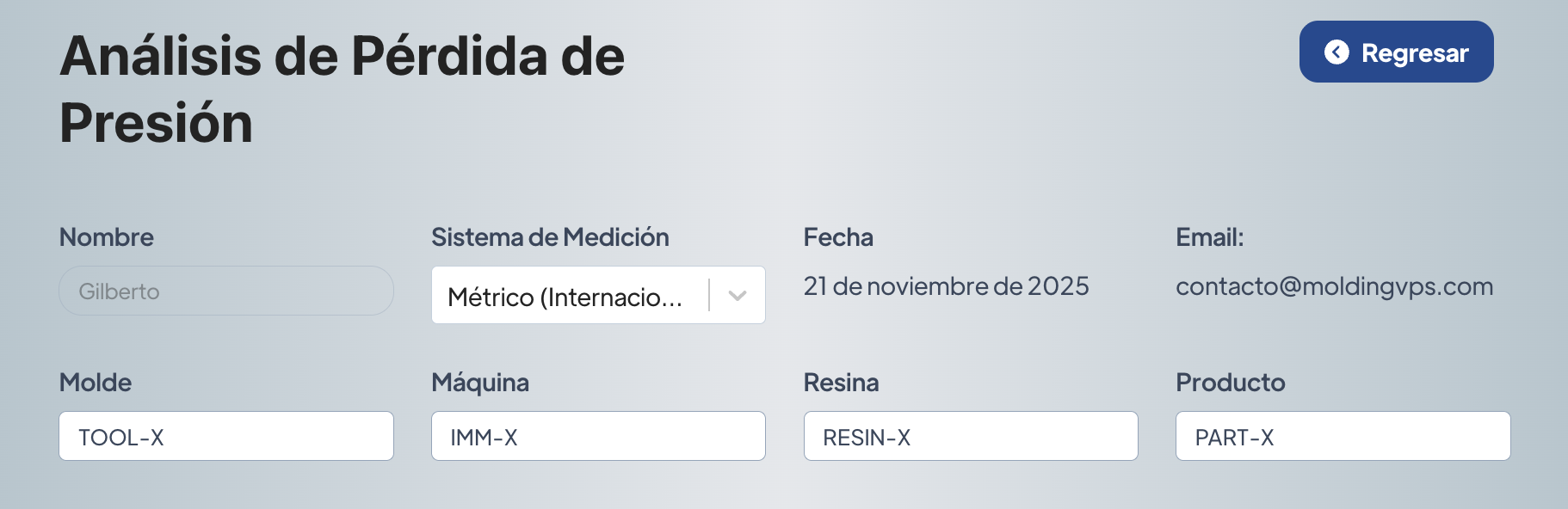This screenshot has width=1568, height=509.
Task: Click the Email: label
Action: click(x=1209, y=237)
